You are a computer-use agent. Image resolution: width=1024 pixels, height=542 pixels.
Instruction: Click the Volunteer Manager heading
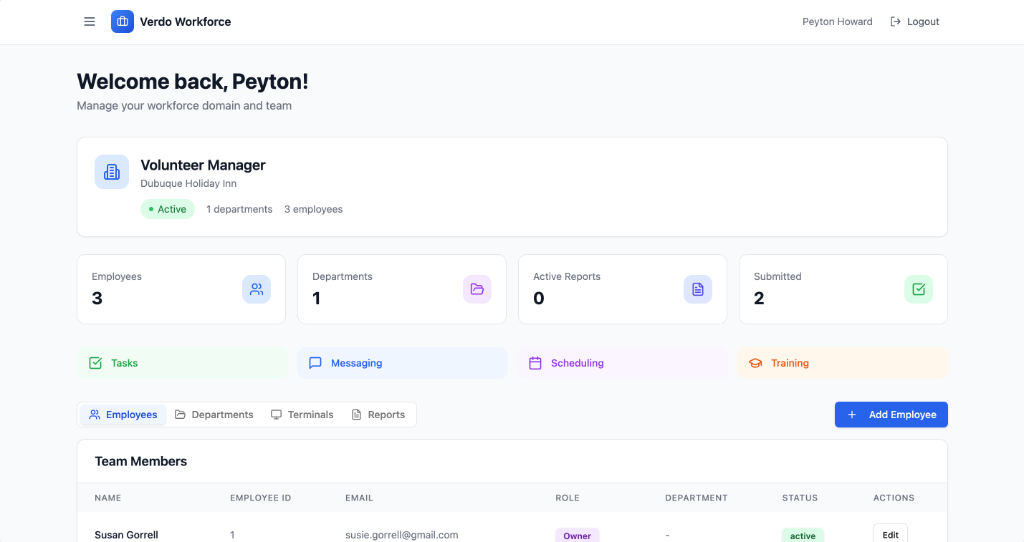coord(203,165)
